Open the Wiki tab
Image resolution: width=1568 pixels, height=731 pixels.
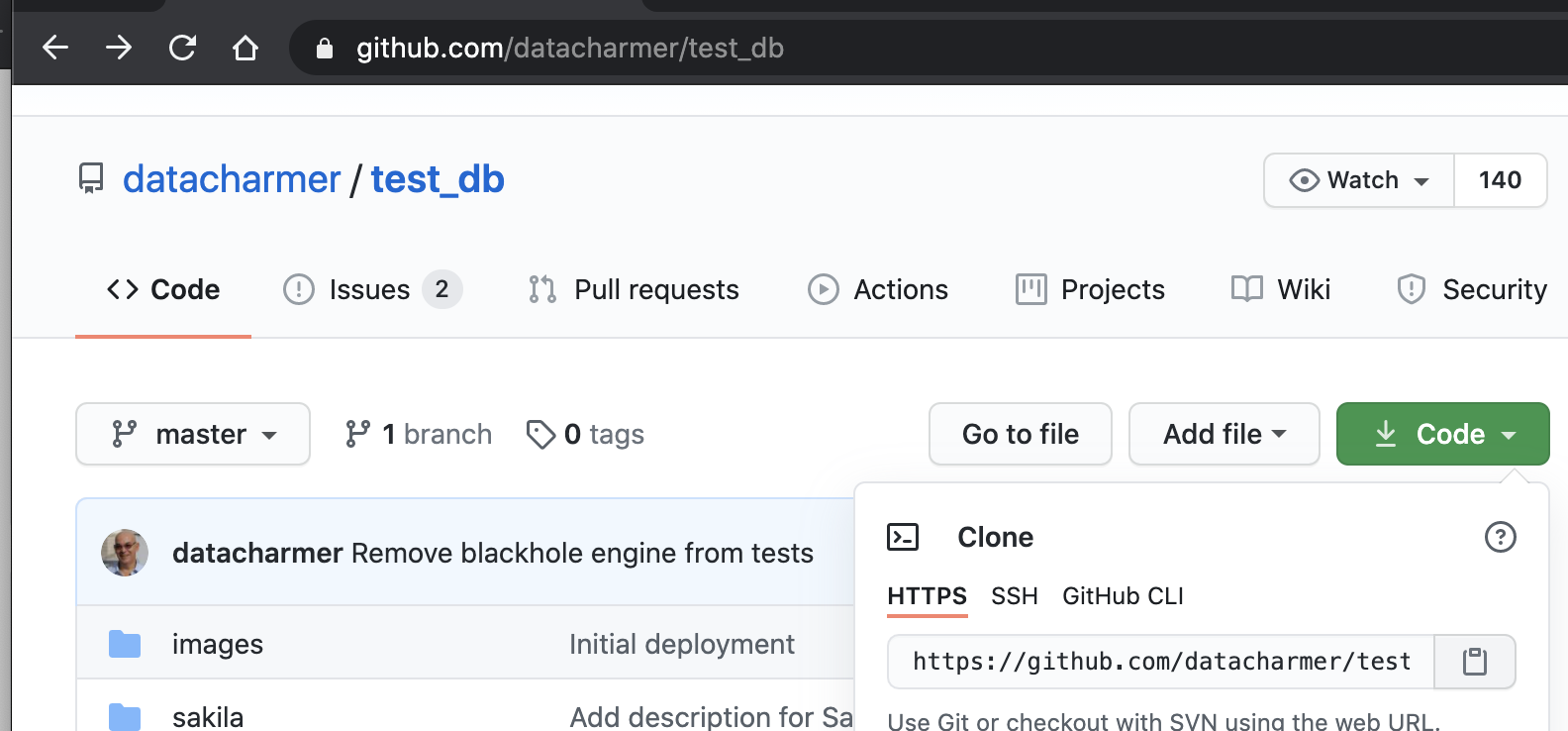[x=1281, y=289]
